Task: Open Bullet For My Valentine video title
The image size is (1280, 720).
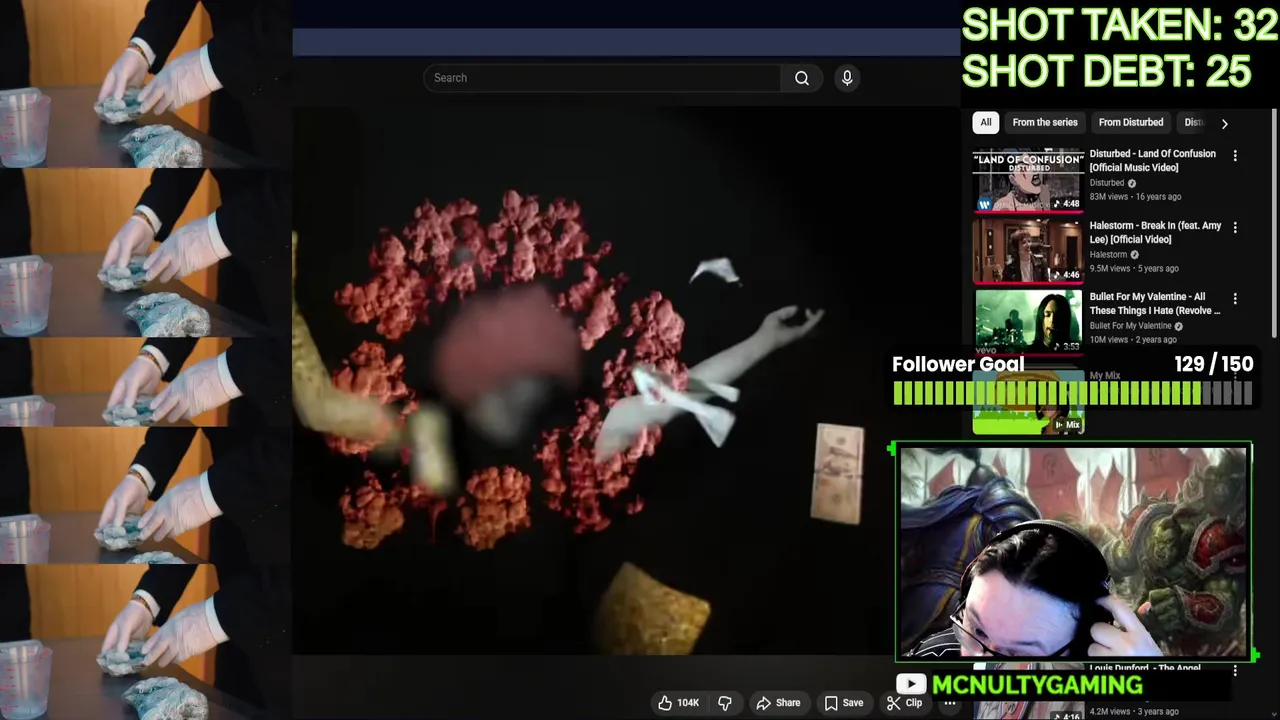Action: (1155, 303)
